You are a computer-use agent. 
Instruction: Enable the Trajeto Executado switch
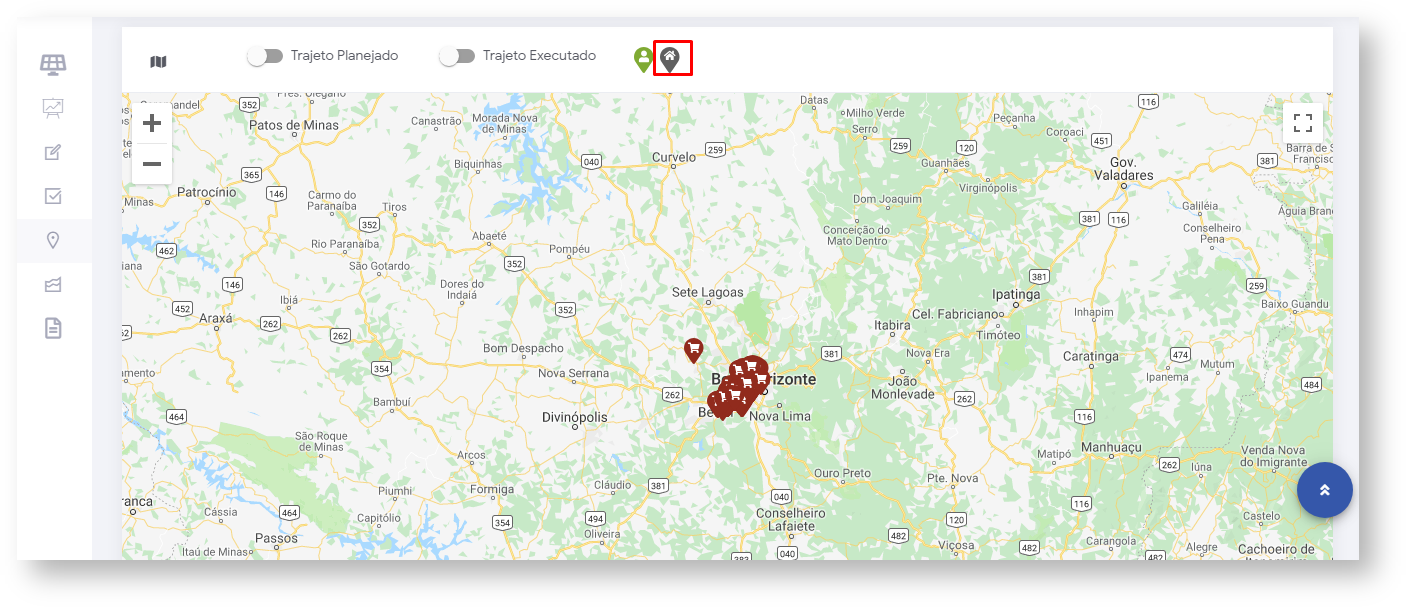(x=457, y=56)
